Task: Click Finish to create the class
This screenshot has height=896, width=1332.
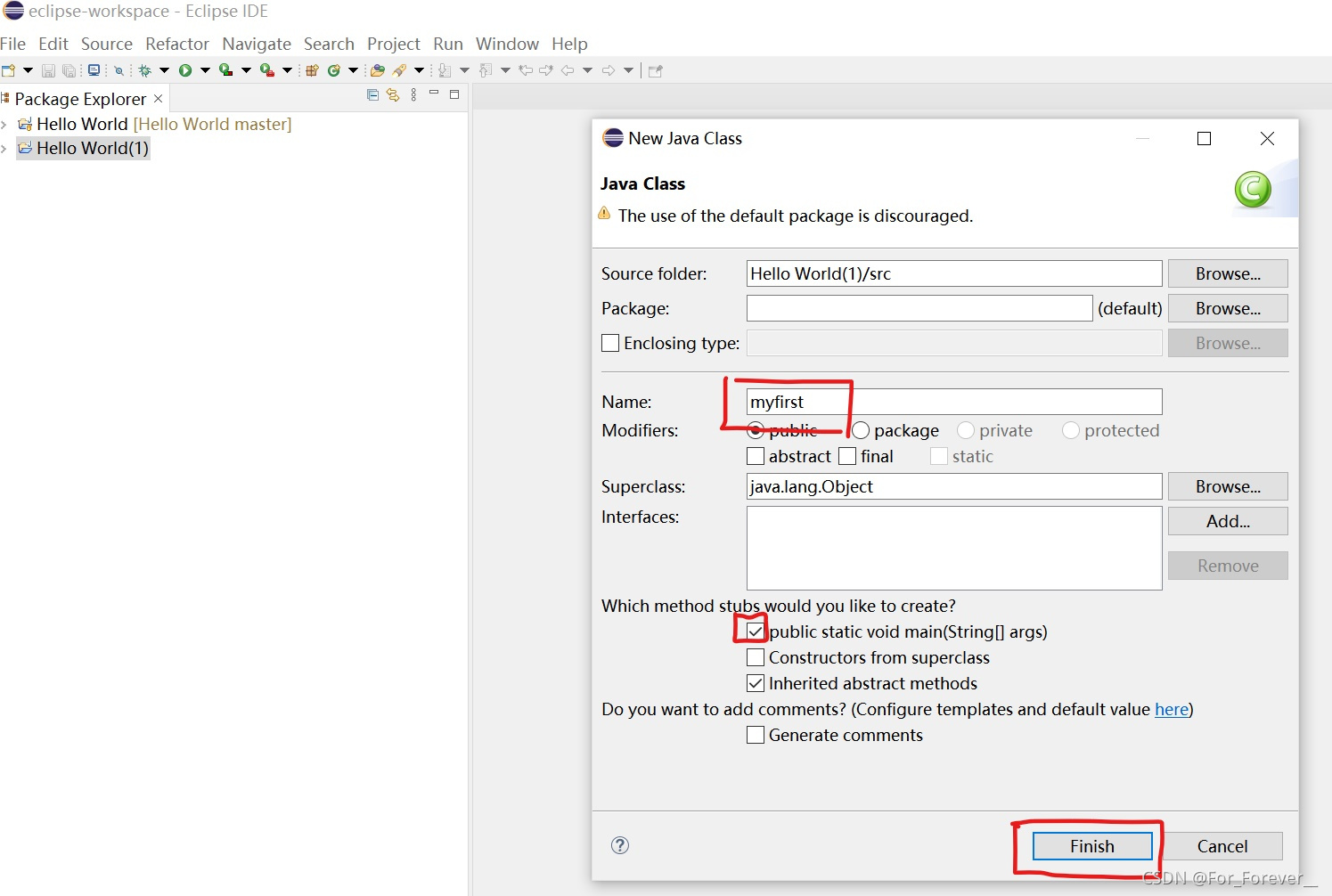Action: pyautogui.click(x=1092, y=846)
